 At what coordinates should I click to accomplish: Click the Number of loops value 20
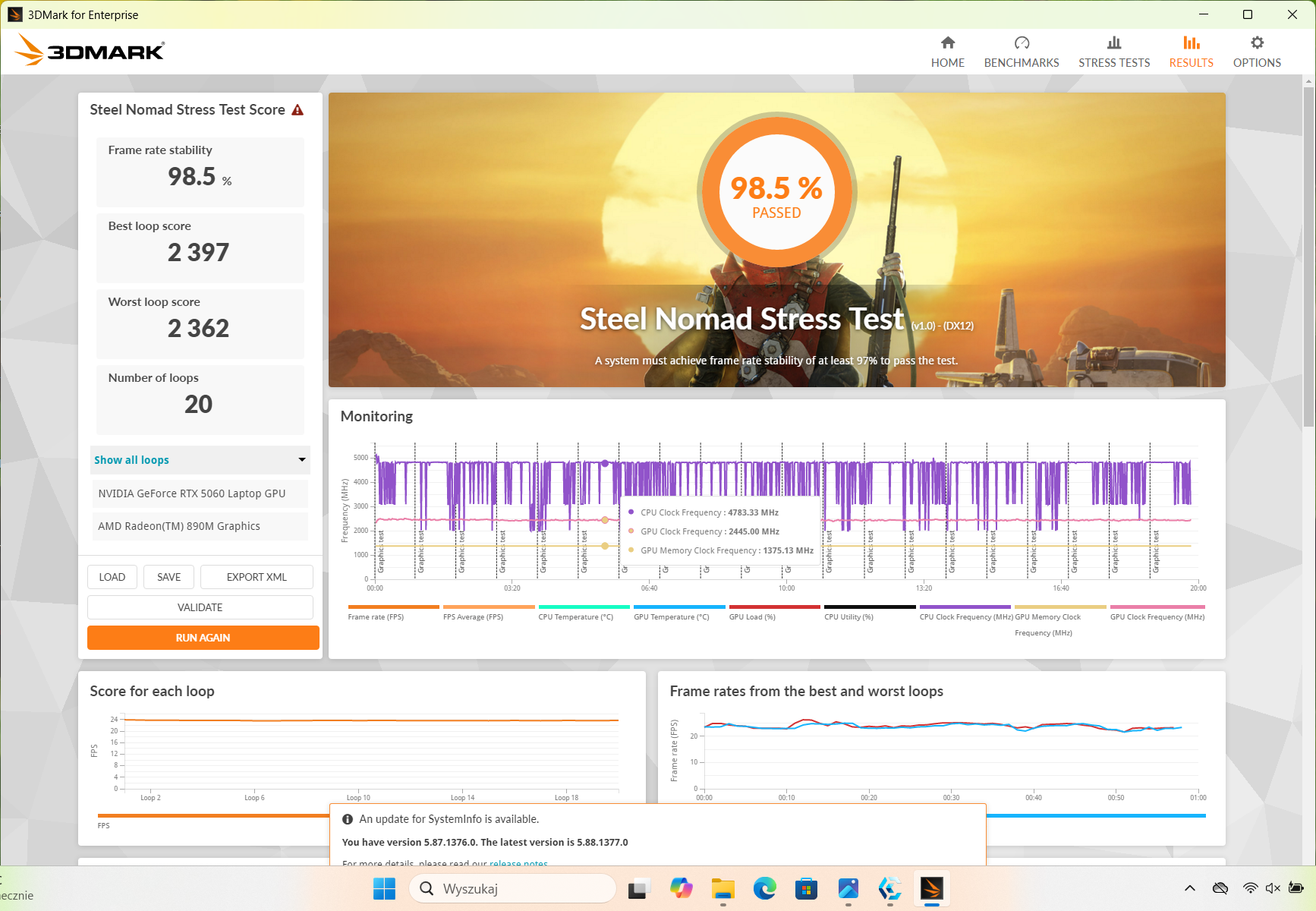198,404
